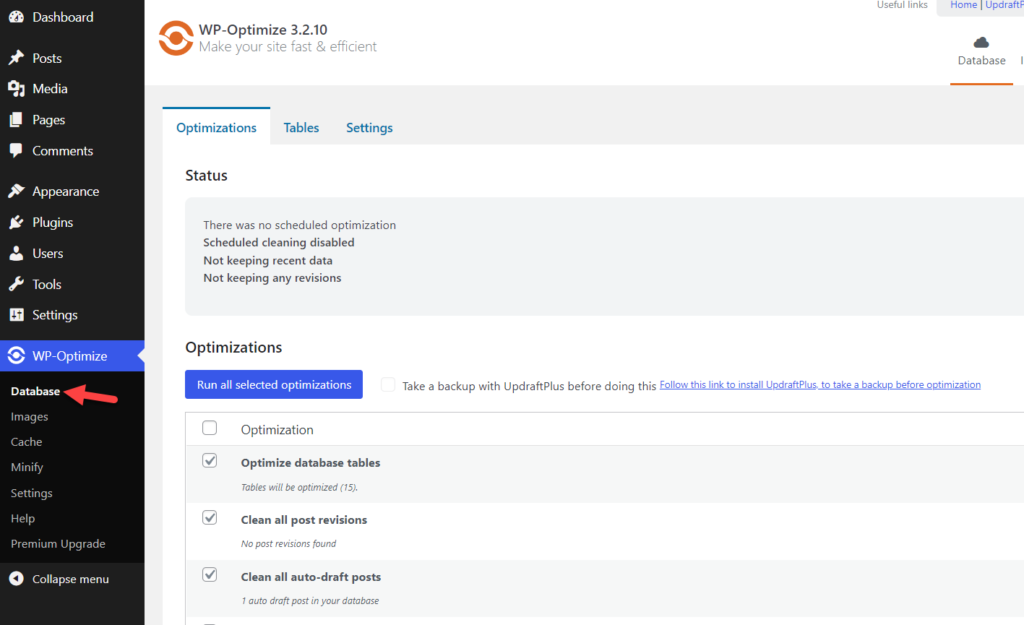Viewport: 1024px width, 625px height.
Task: Click 'Scheduled cleaning disabled' status text
Action: tap(279, 242)
